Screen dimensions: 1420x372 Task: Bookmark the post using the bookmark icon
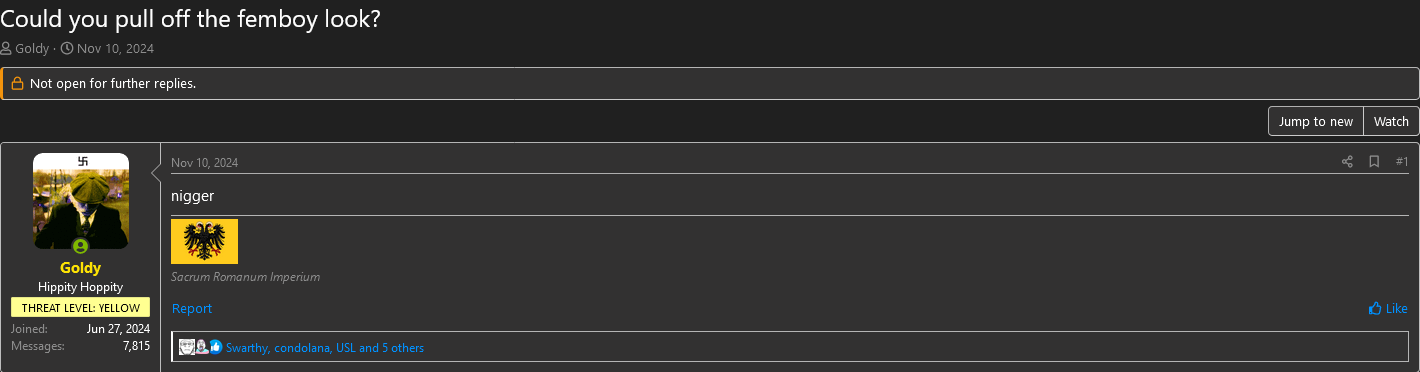(1374, 162)
